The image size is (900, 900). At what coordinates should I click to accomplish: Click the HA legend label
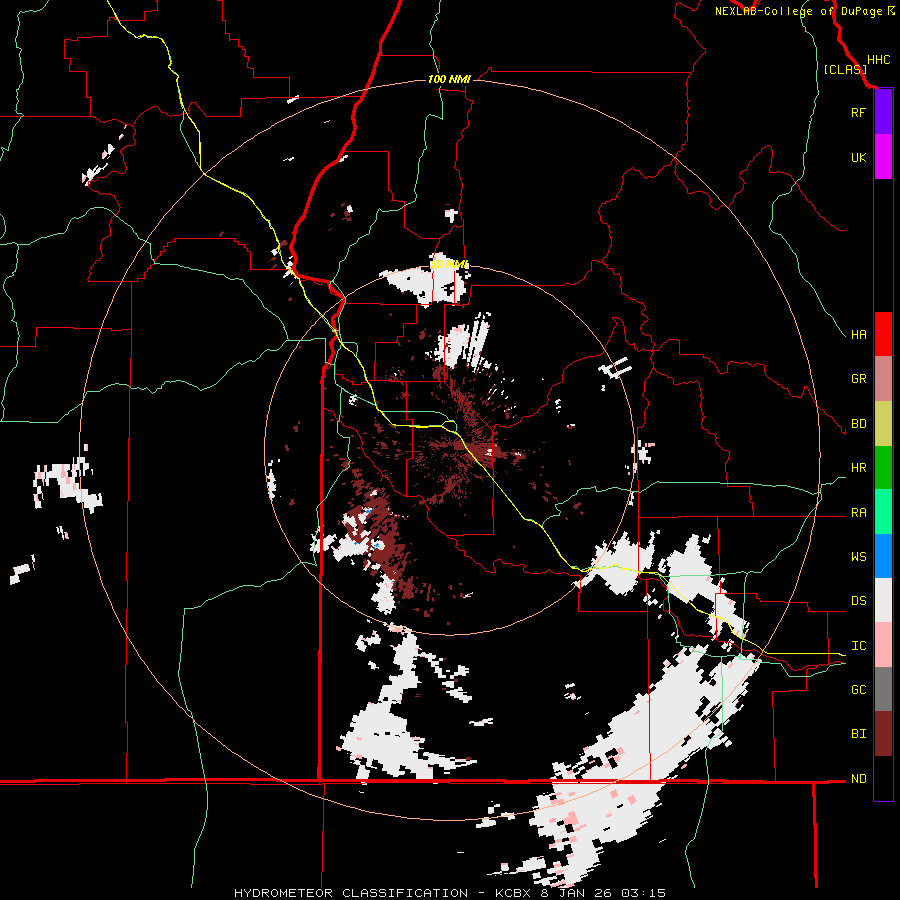pos(858,335)
